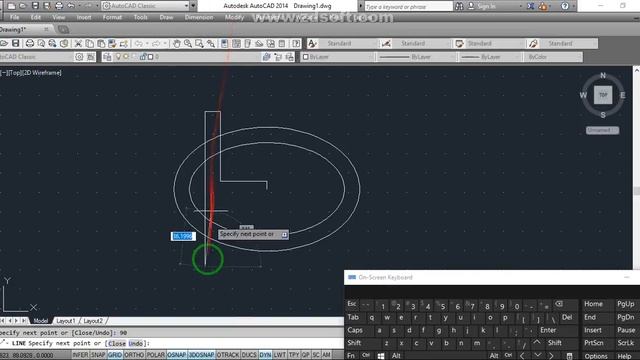This screenshot has height=360, width=640.
Task: Click the keyword search input field
Action: coord(408,6)
